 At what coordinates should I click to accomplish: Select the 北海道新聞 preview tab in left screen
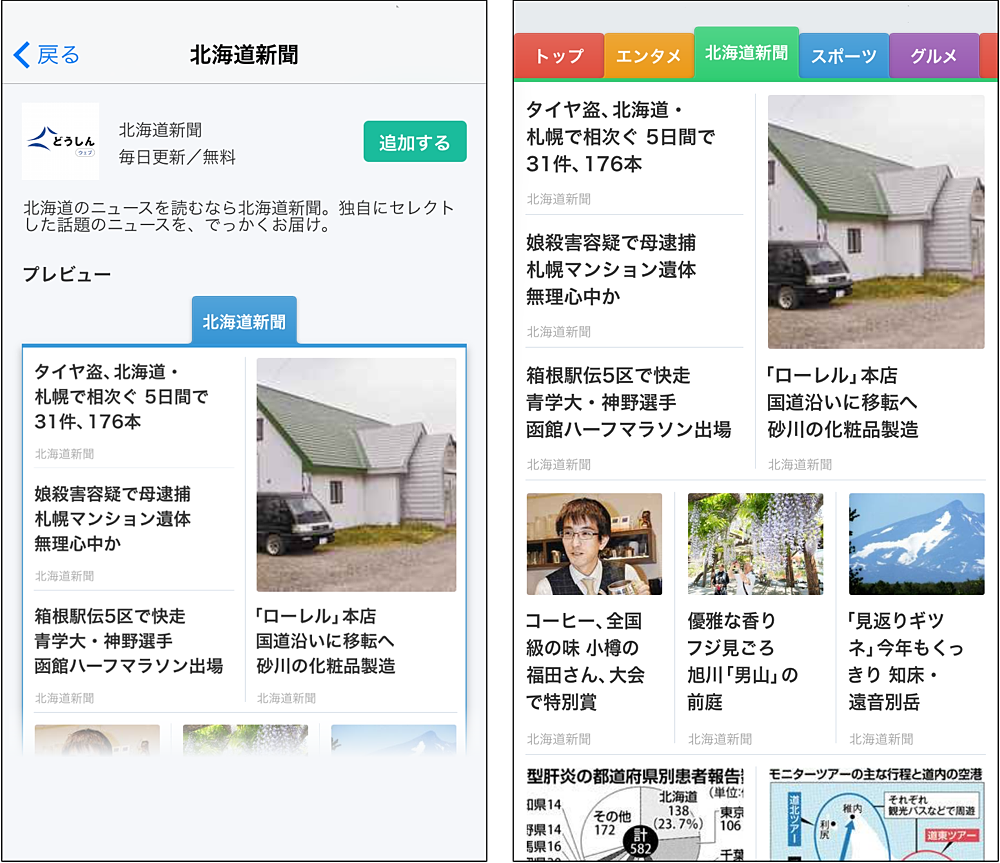(x=244, y=321)
